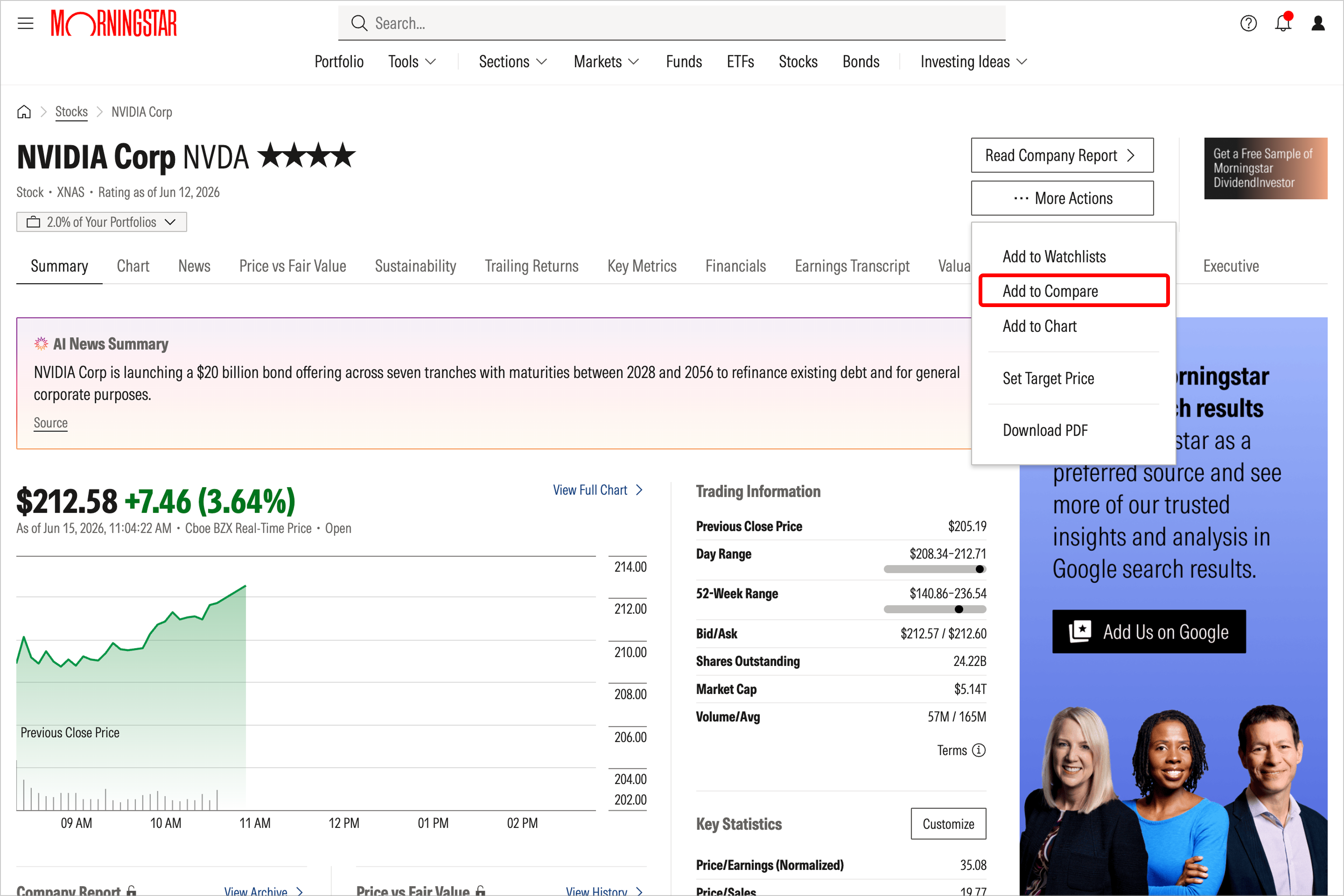Screen dimensions: 1344x896
Task: Click the DividendInvestor free sample ad
Action: pyautogui.click(x=1265, y=168)
